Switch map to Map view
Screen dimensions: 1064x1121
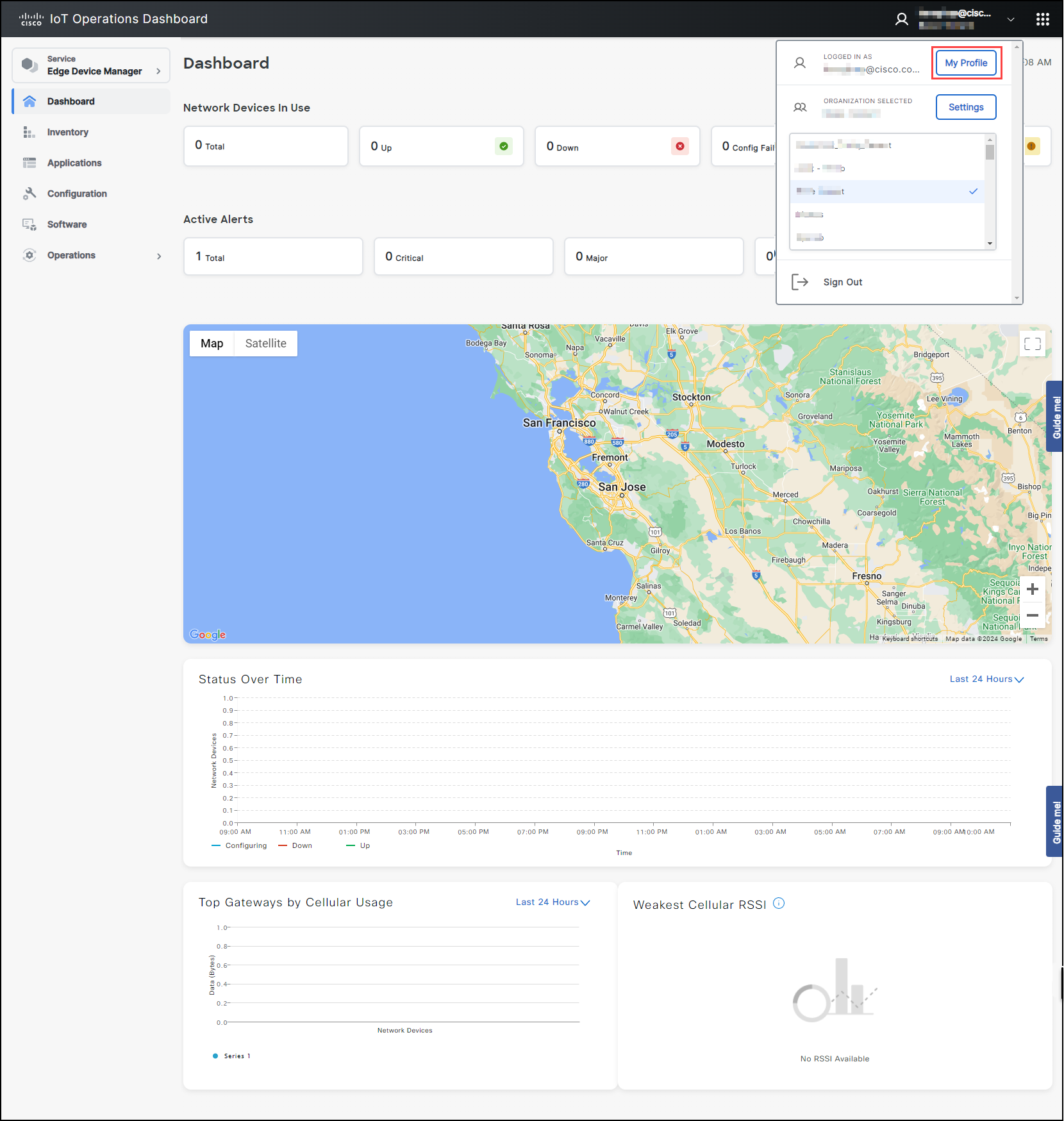212,344
